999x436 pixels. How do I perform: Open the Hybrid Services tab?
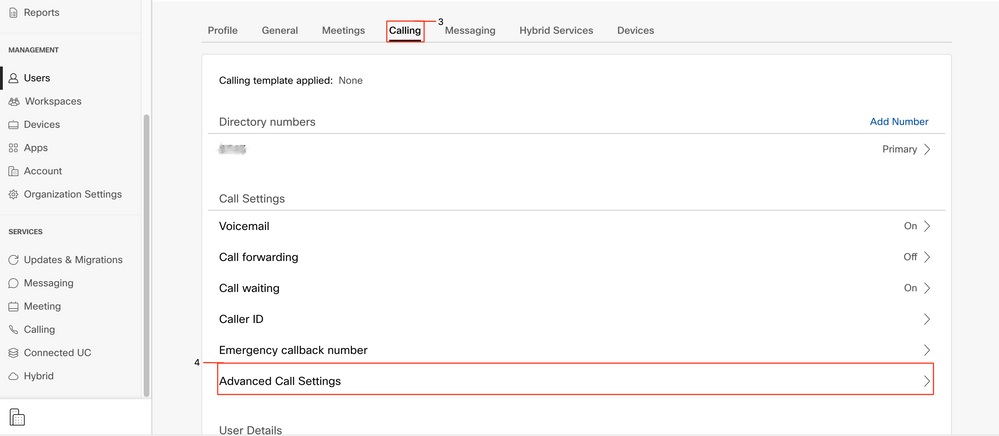coord(556,31)
